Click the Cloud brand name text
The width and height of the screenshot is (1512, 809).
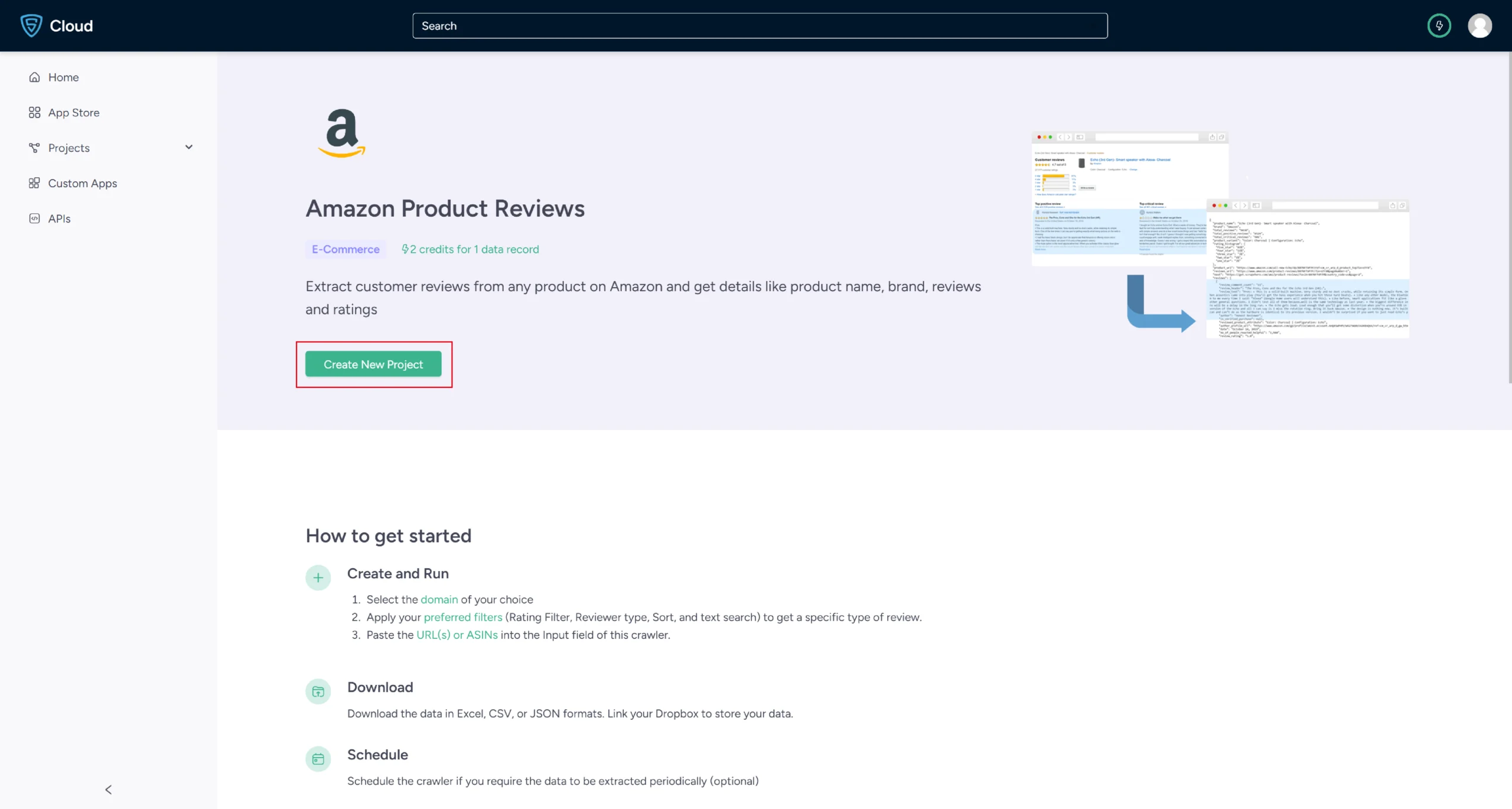coord(71,25)
